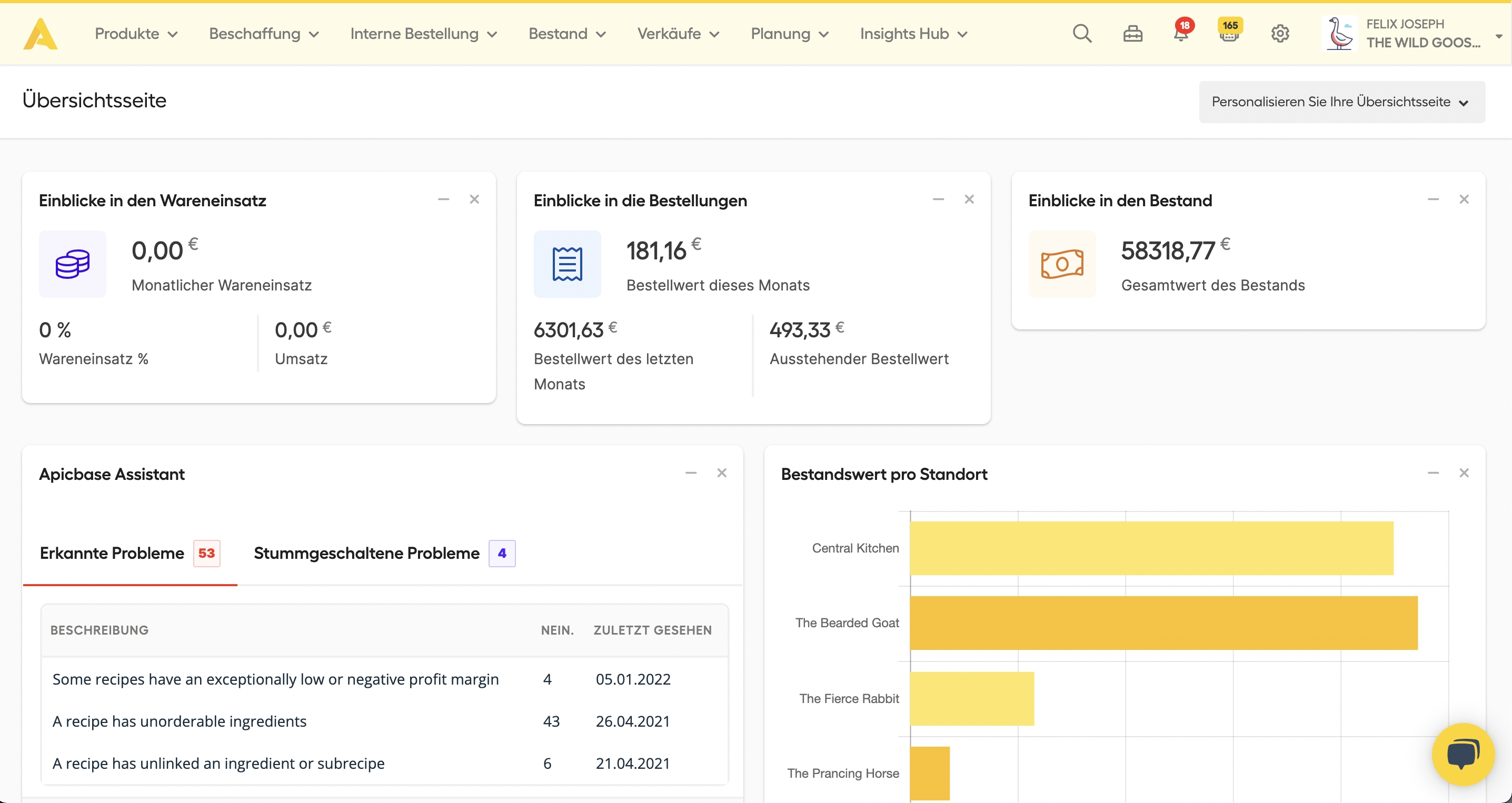This screenshot has width=1512, height=803.
Task: Minimize the Einblicke in den Bestand card
Action: point(1433,199)
